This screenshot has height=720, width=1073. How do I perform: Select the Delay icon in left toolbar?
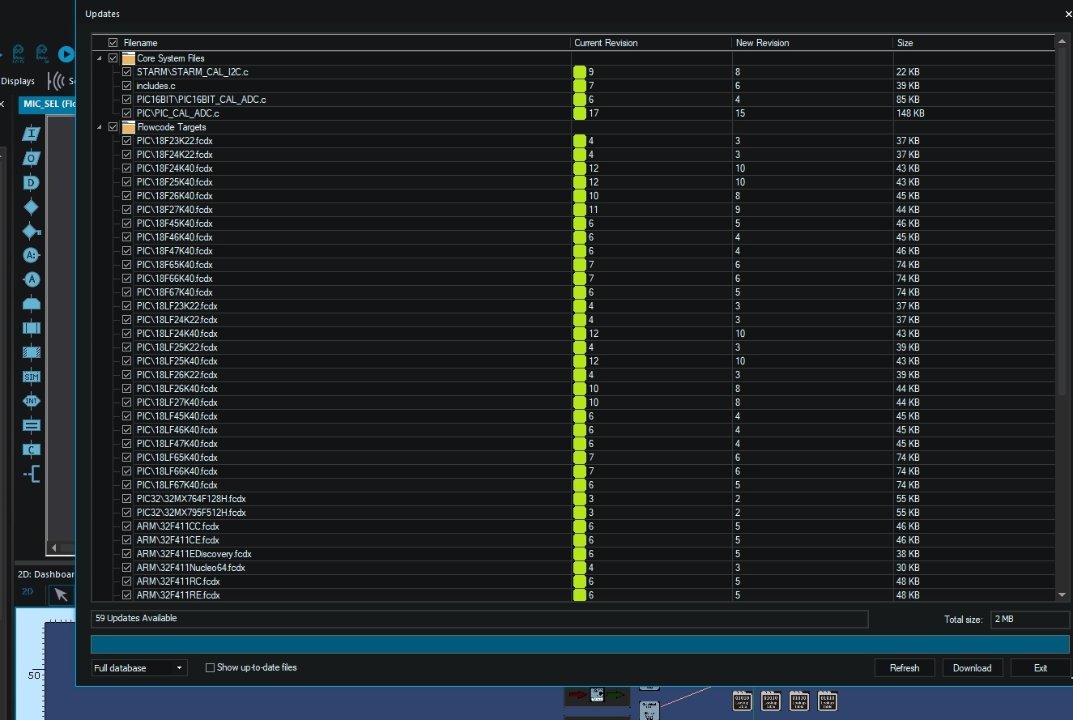point(31,183)
